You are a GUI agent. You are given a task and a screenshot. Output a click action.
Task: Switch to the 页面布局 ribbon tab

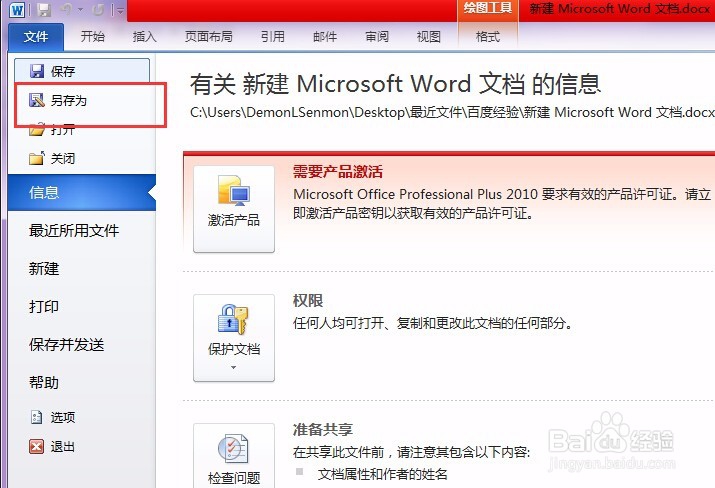point(208,36)
